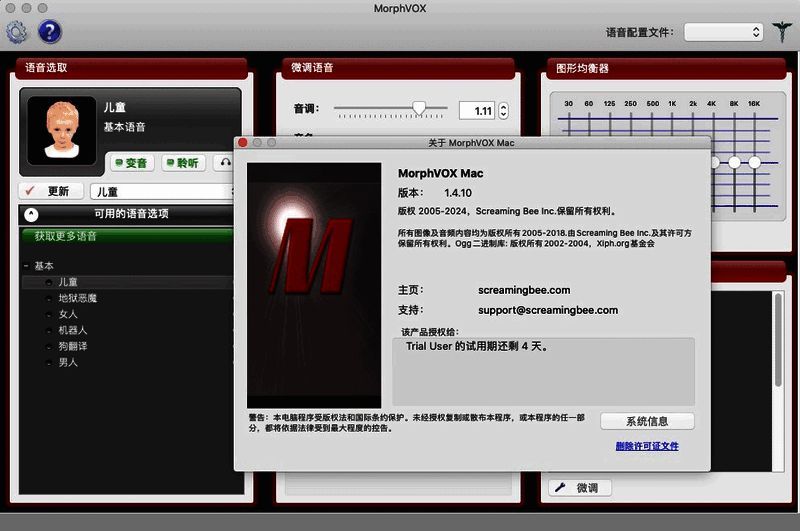This screenshot has height=531, width=800.
Task: Open the 语音配置文件 dropdown
Action: coord(723,32)
